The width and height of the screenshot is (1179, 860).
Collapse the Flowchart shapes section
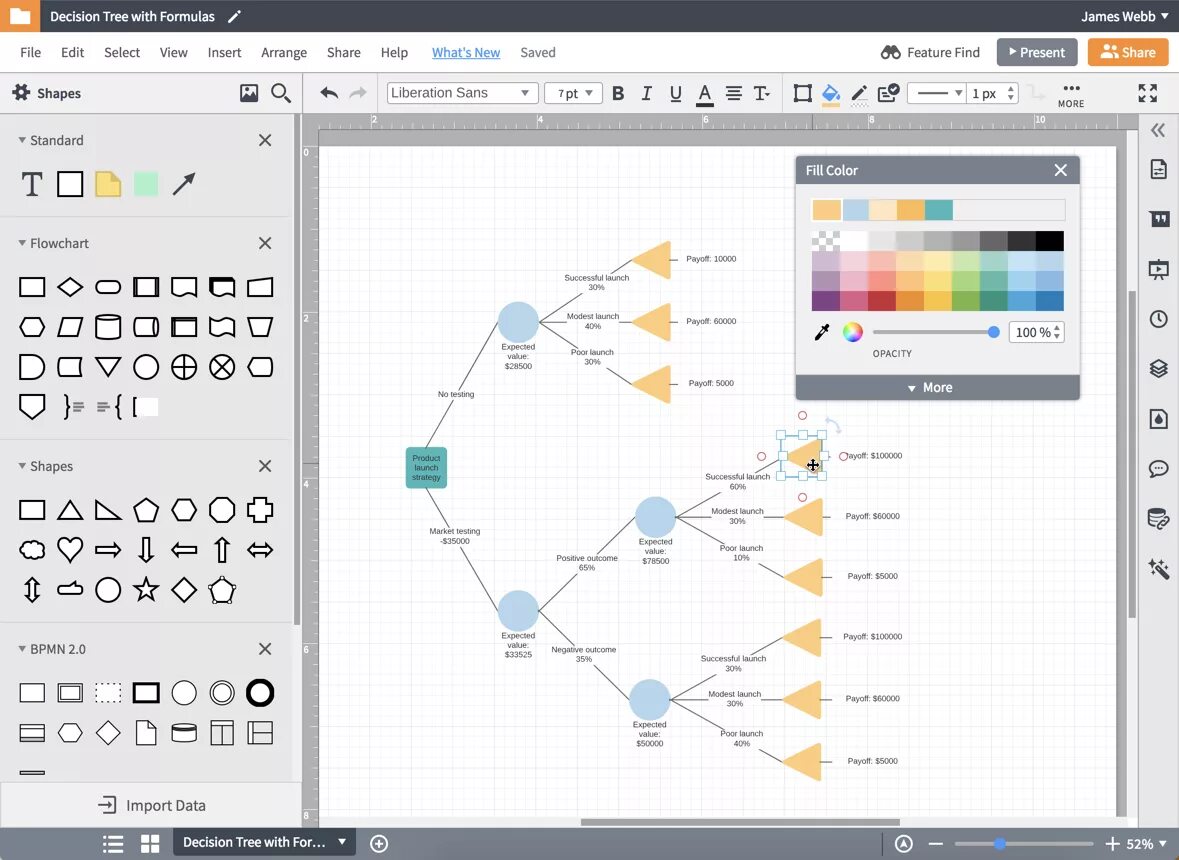pyautogui.click(x=22, y=243)
